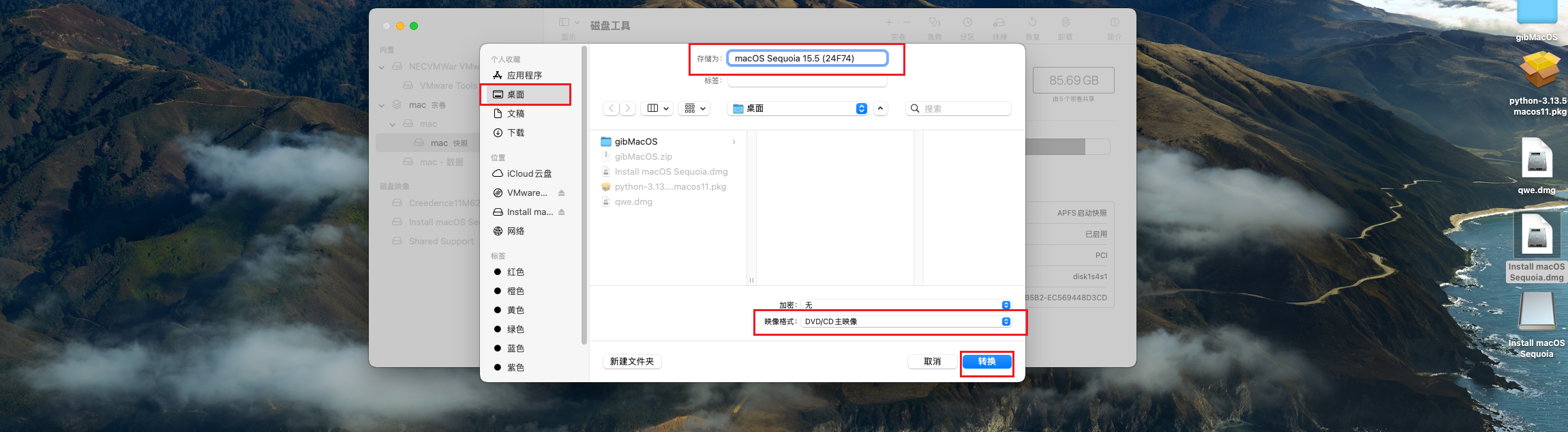Screen dimensions: 1568x432
Task: Click the 转换 (Convert) button
Action: coord(986,362)
